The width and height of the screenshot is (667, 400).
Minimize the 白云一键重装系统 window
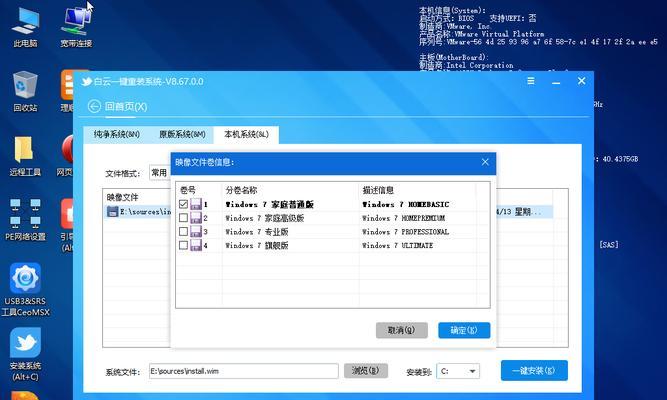click(556, 81)
